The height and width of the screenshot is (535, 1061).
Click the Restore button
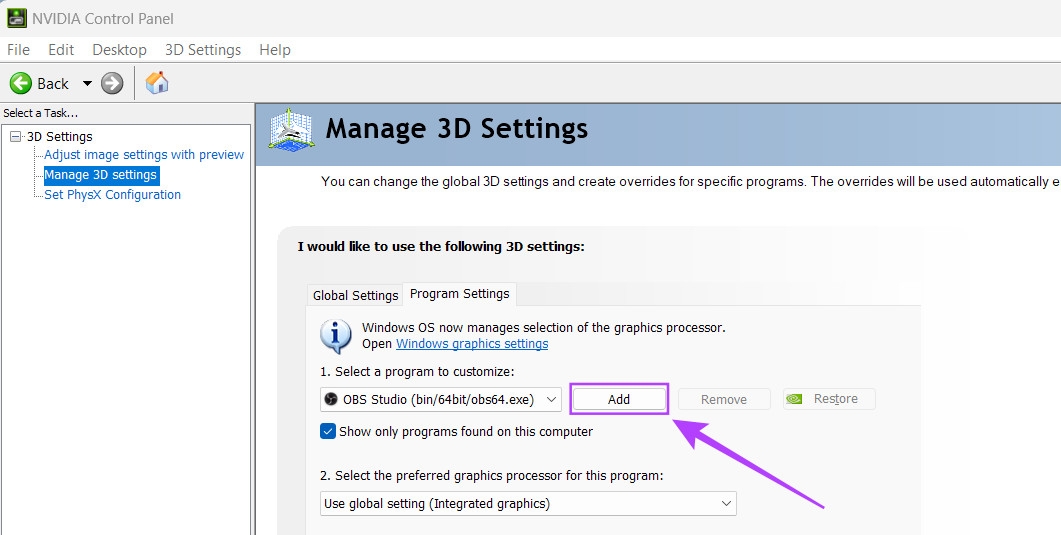click(829, 399)
